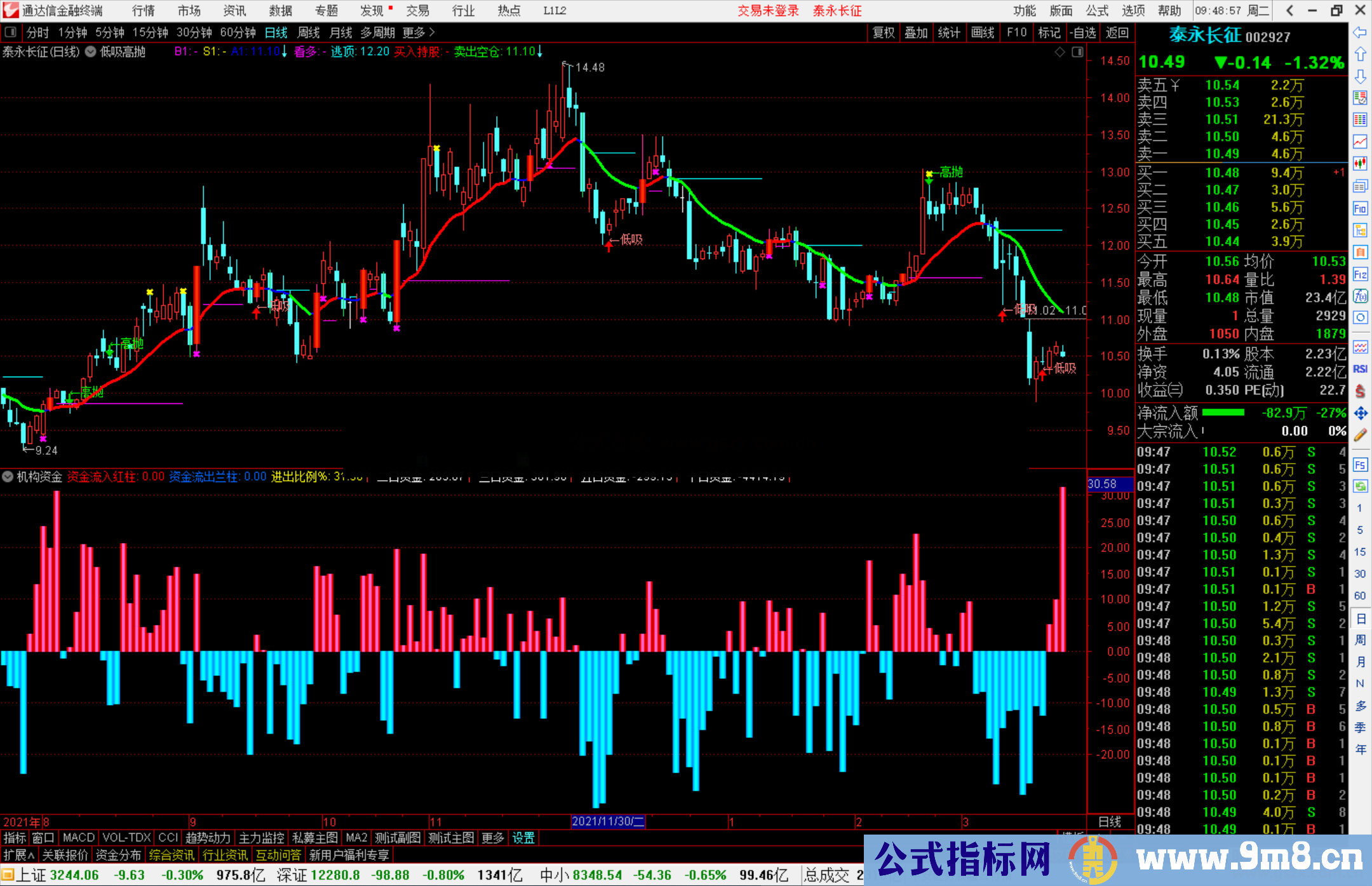Click the RSI indicator sidebar icon
This screenshot has width=1372, height=886.
(x=1360, y=369)
